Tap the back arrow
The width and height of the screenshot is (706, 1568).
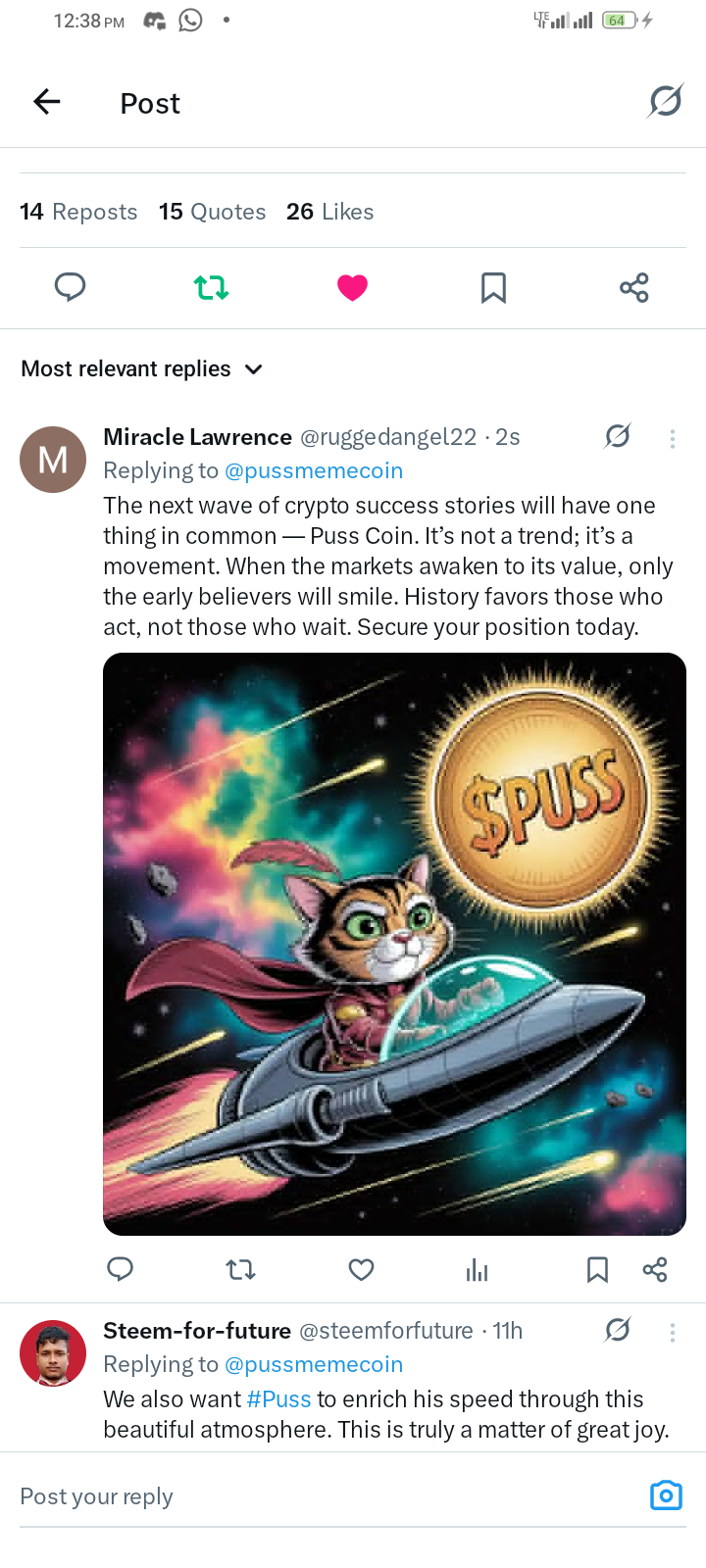click(x=47, y=102)
